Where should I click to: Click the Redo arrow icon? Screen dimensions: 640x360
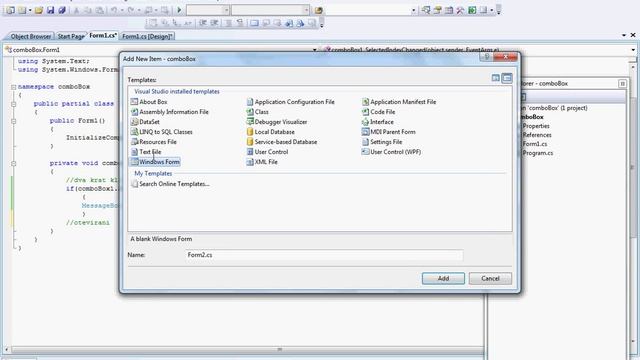point(131,10)
